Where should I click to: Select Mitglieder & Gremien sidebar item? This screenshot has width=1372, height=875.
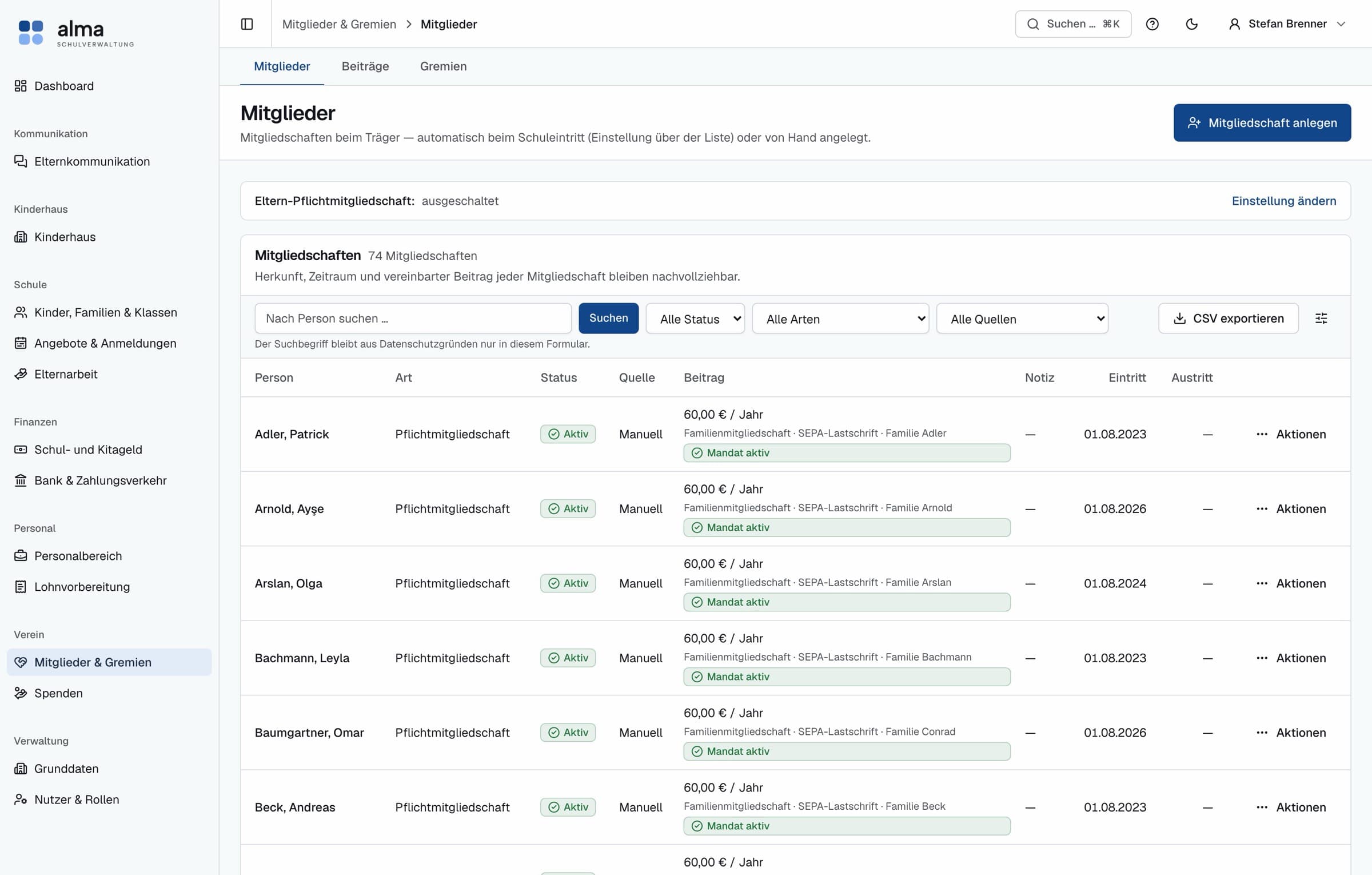point(109,662)
